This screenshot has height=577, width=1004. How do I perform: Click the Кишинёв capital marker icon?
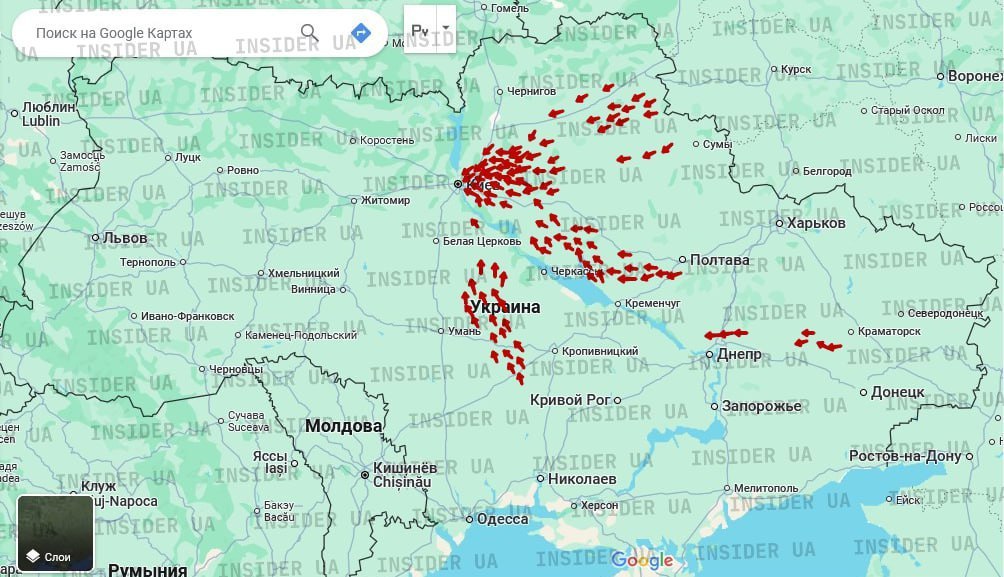coord(364,475)
